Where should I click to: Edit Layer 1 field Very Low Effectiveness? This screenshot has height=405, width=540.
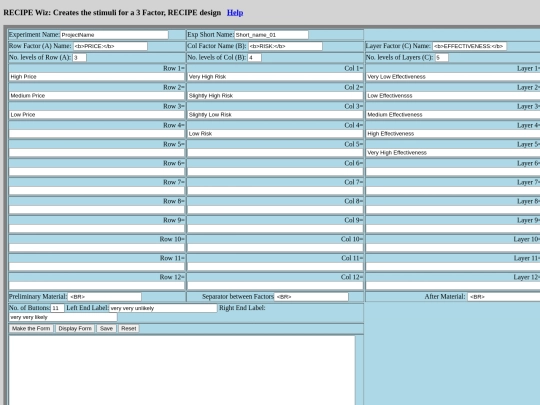pos(453,77)
